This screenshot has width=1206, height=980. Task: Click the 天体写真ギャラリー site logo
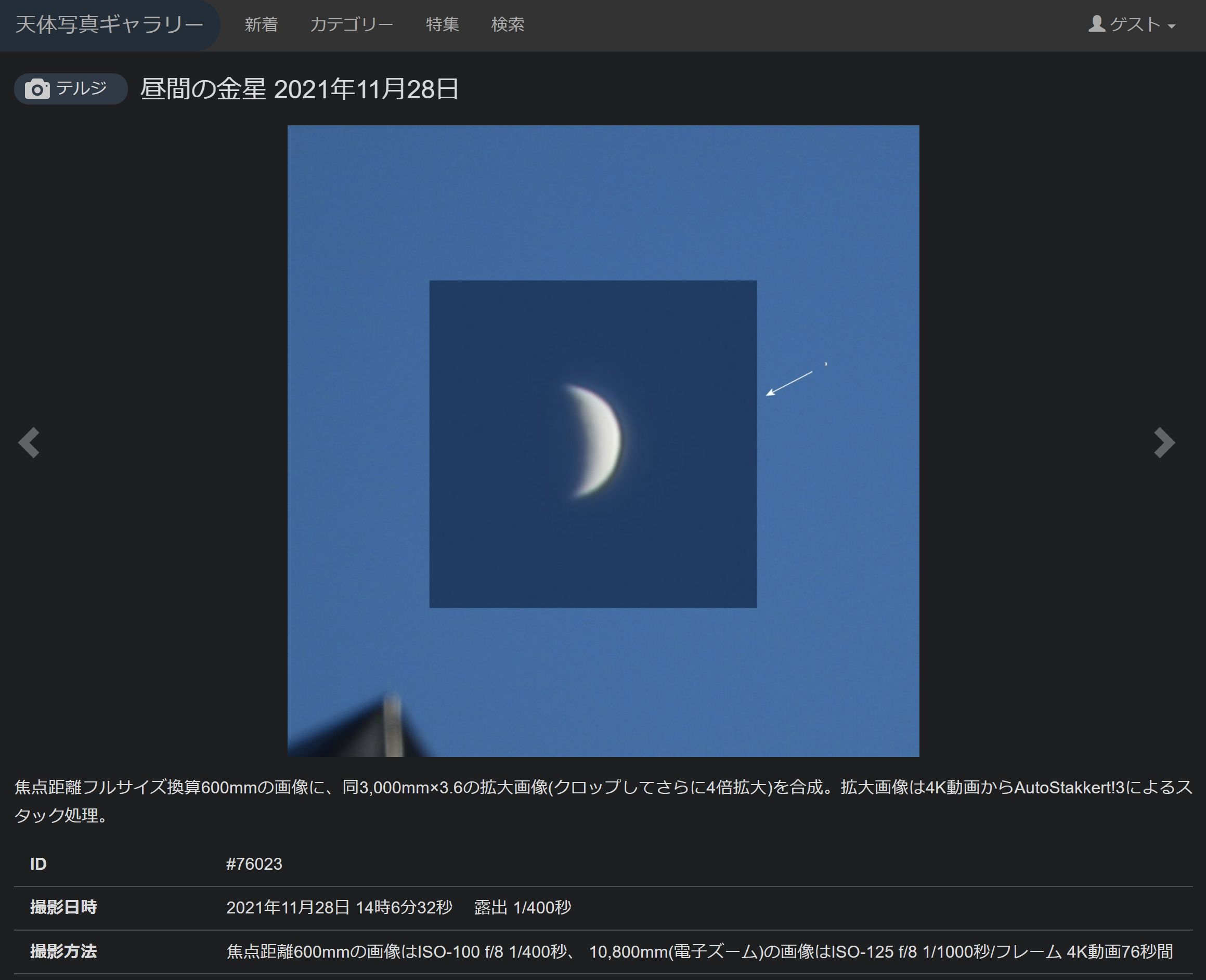pos(109,25)
